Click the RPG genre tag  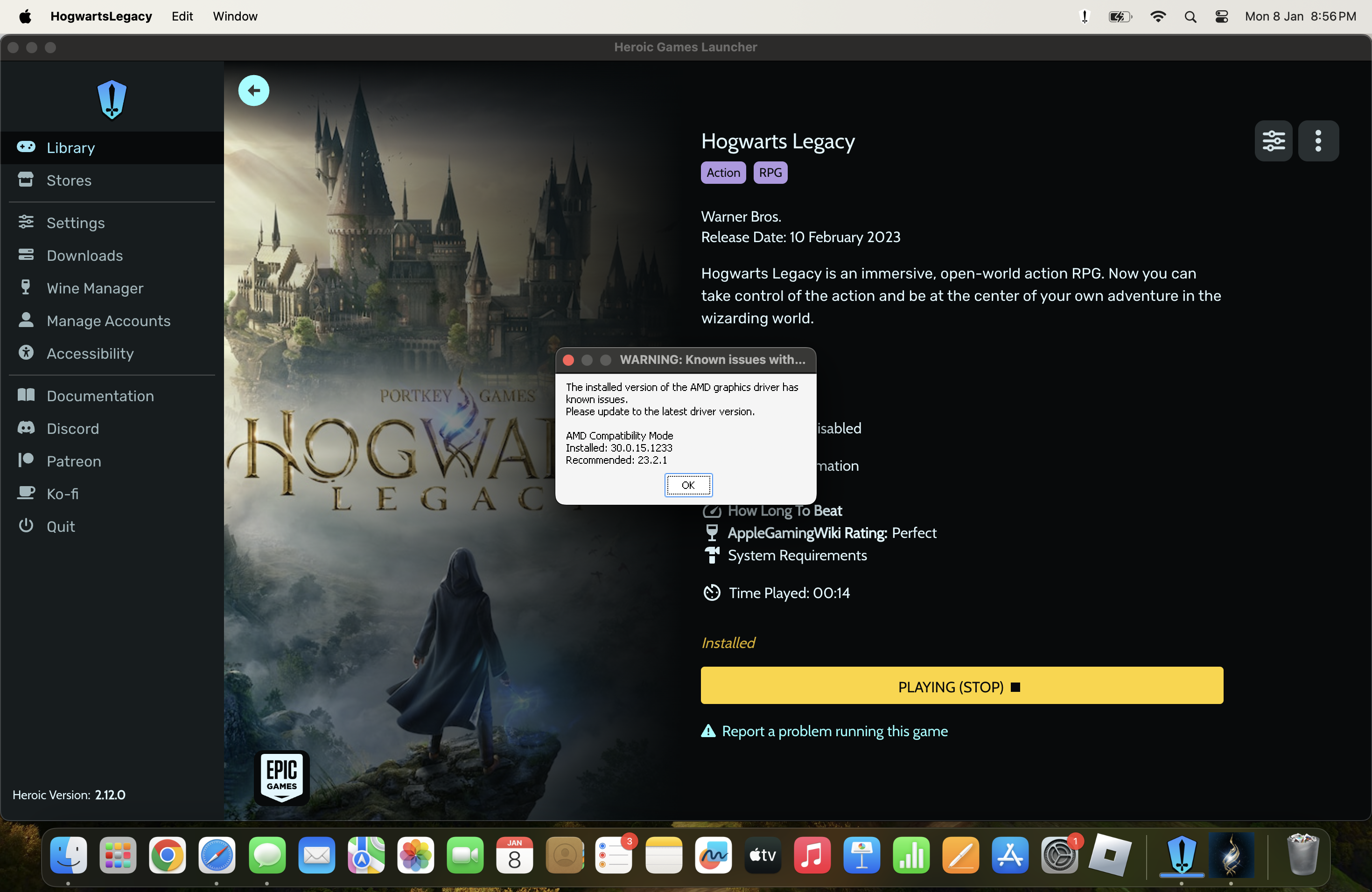[x=770, y=172]
